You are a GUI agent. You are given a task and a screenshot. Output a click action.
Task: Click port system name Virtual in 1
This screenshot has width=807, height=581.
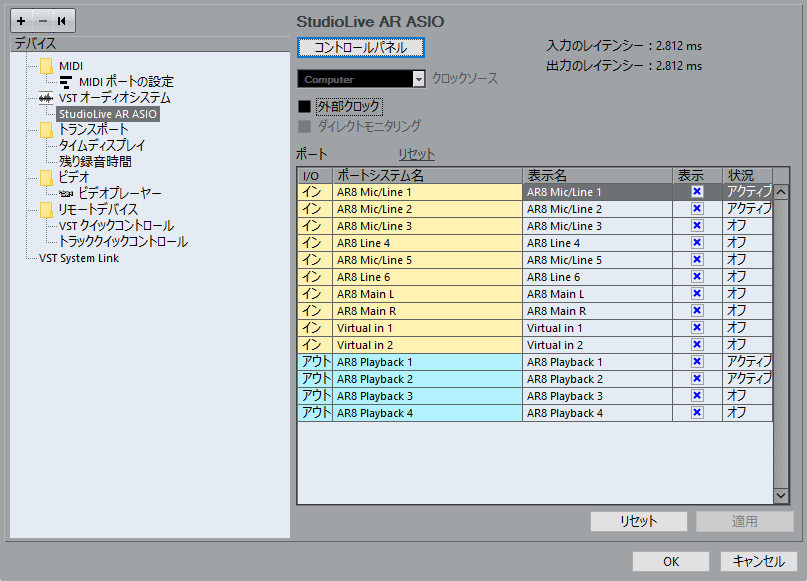(x=428, y=328)
